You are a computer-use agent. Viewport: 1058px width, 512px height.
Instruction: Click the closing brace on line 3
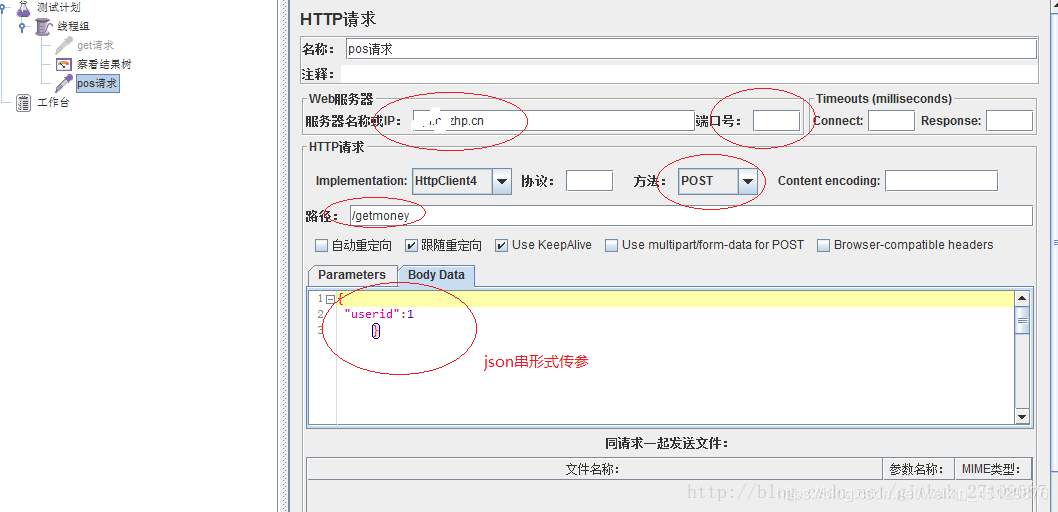pyautogui.click(x=376, y=331)
